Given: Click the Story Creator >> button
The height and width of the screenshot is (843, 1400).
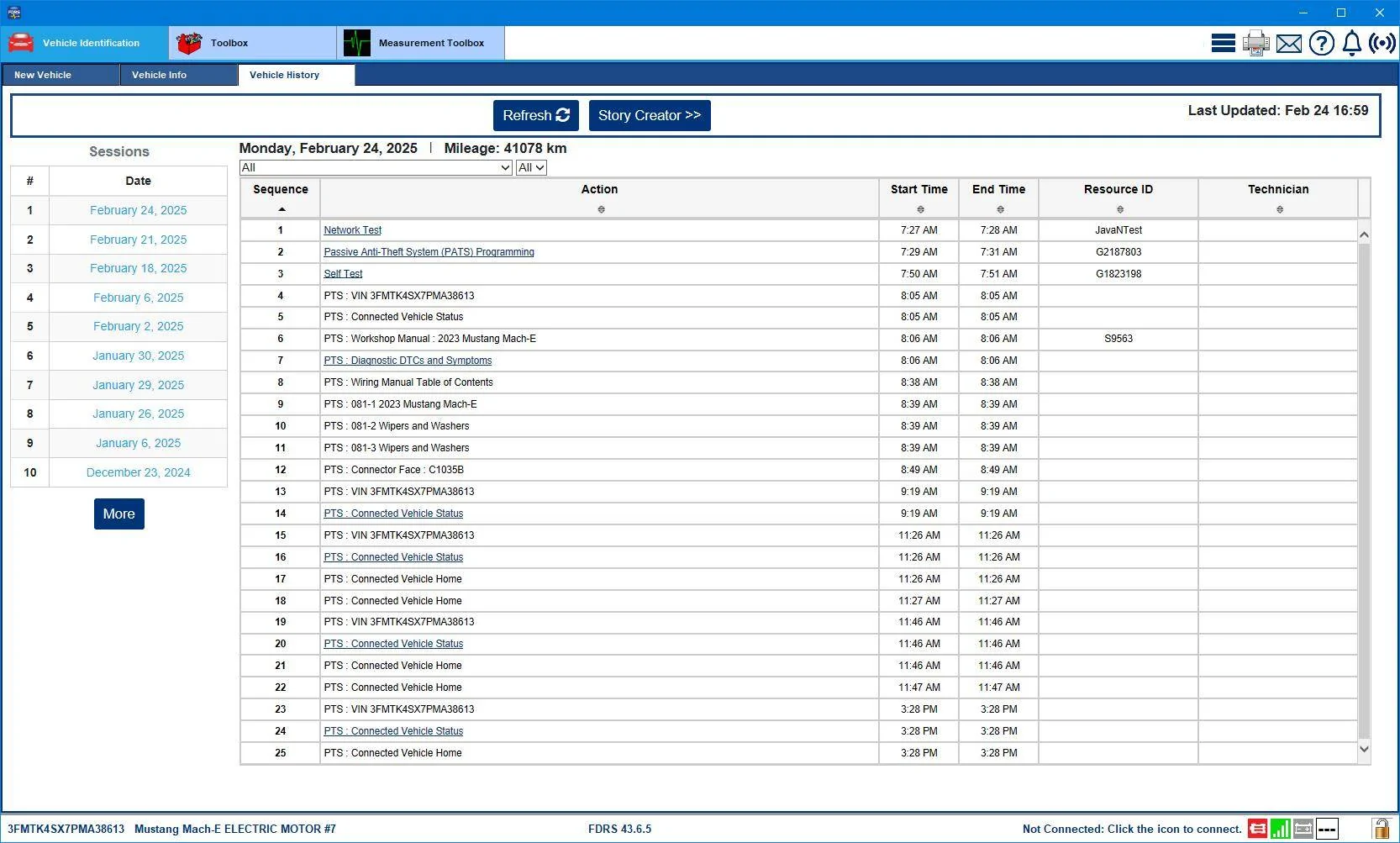Looking at the screenshot, I should point(650,115).
